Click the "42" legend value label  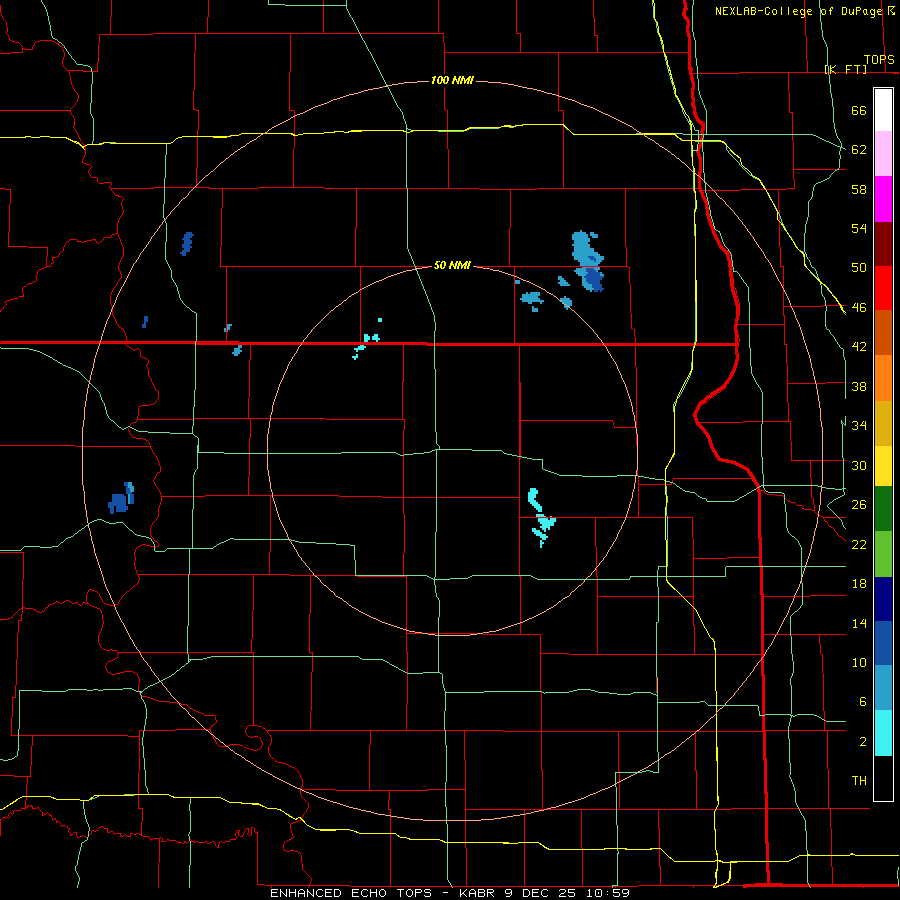tap(859, 347)
